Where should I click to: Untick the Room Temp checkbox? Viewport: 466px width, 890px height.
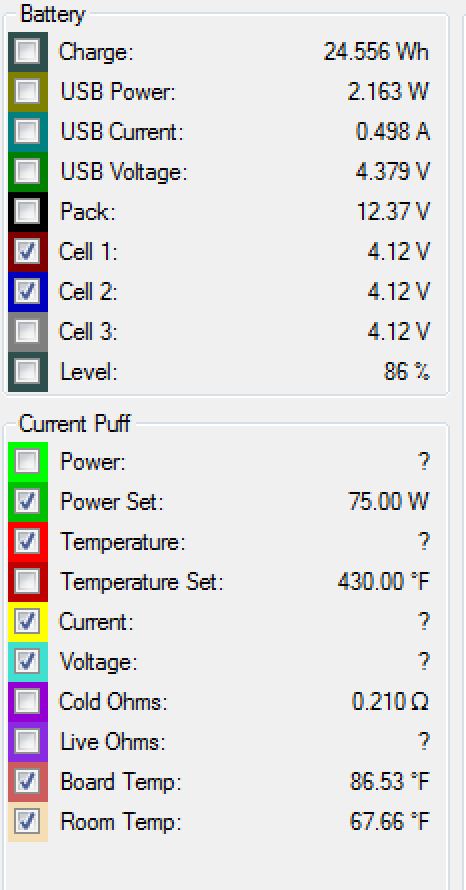(28, 821)
